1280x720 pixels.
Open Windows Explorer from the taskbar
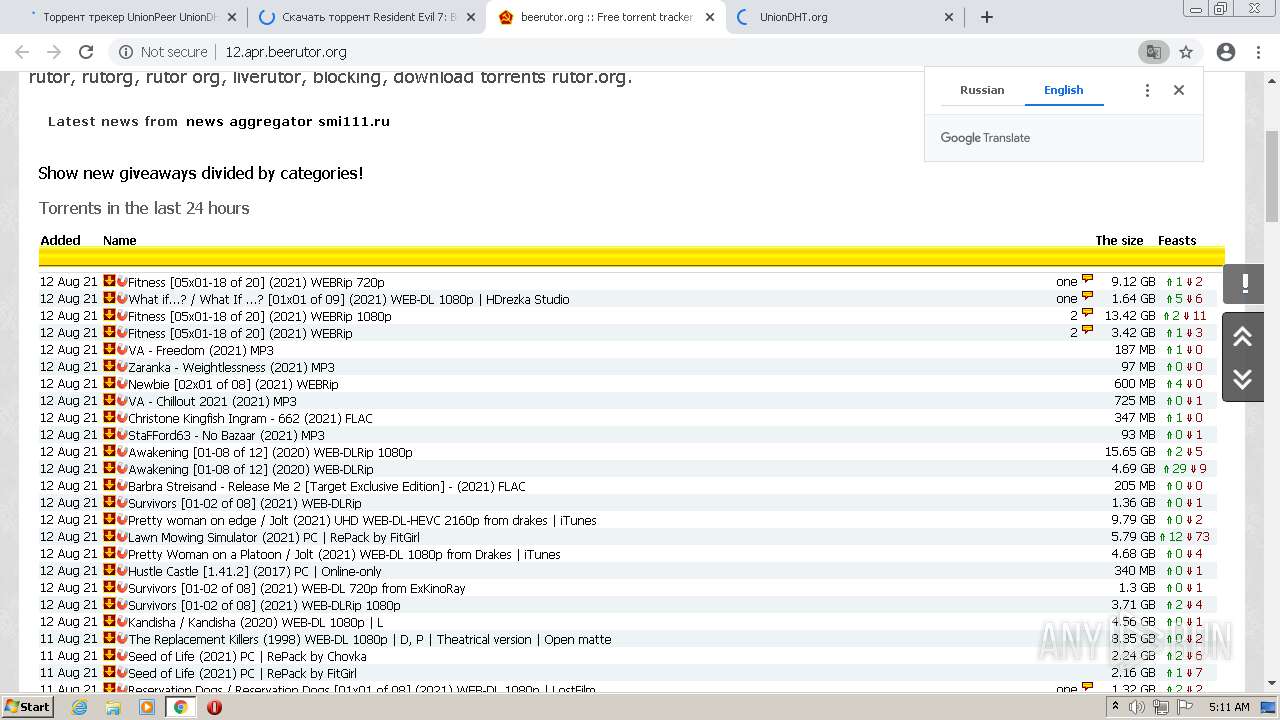pyautogui.click(x=113, y=707)
